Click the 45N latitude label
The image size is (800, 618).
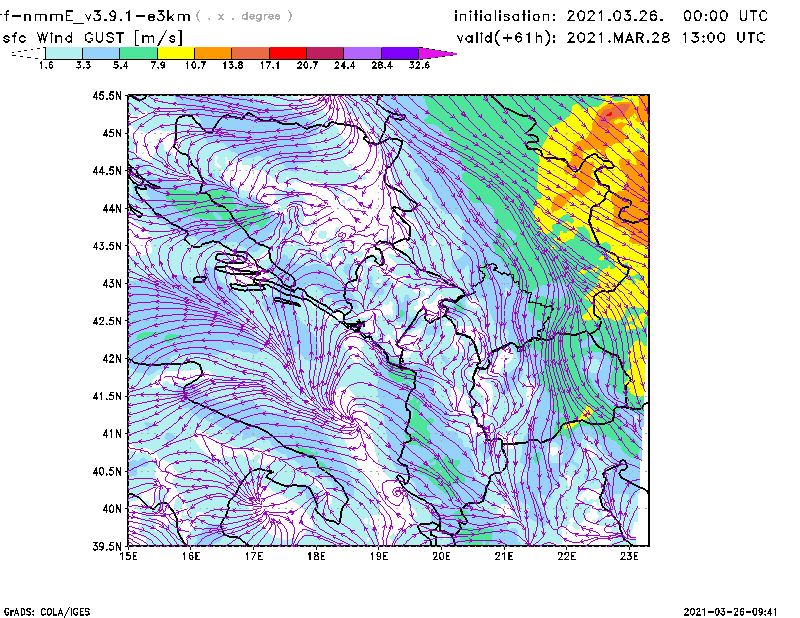(112, 133)
